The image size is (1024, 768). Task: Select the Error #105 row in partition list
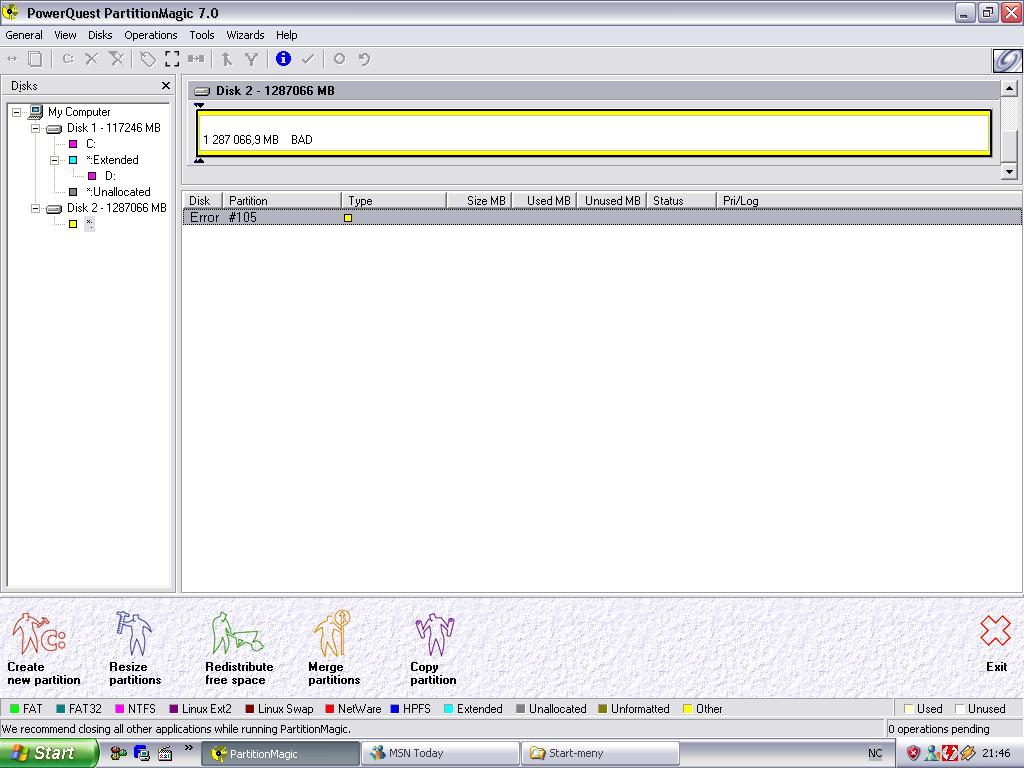tap(602, 217)
